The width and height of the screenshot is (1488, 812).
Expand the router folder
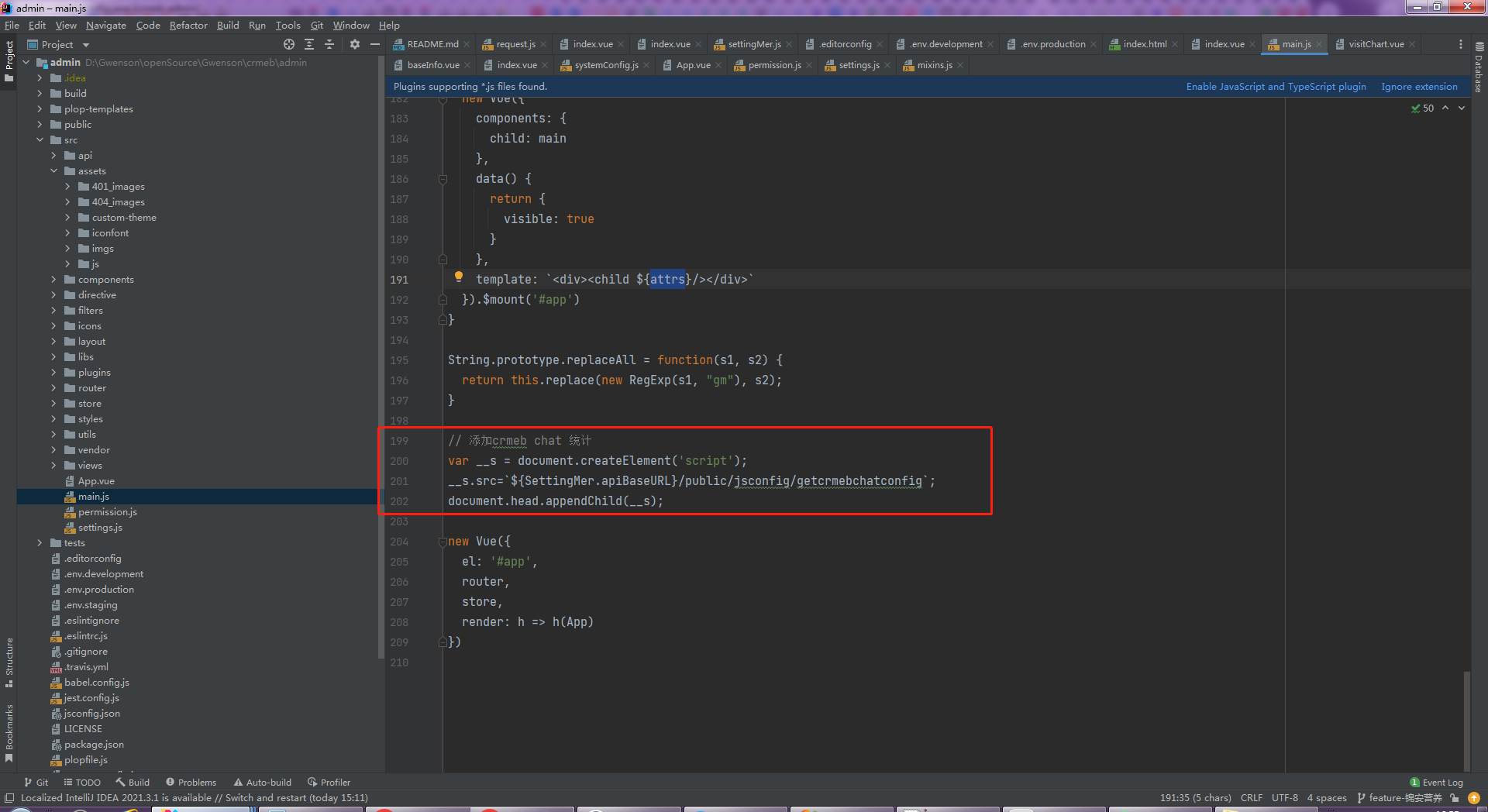pos(53,388)
